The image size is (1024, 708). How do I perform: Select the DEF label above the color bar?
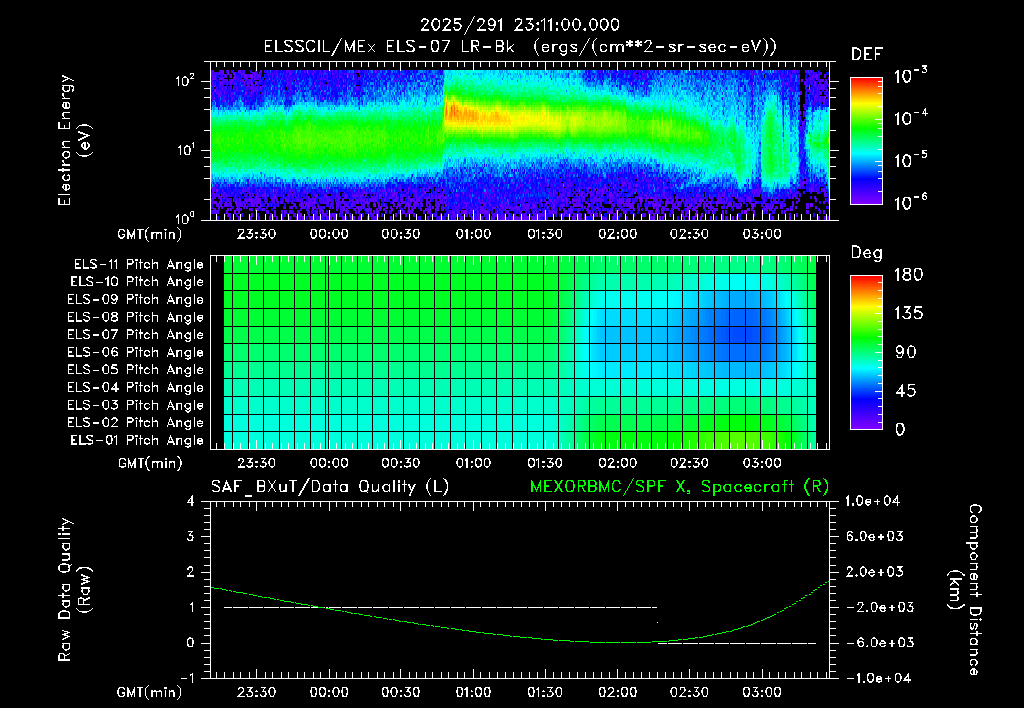click(x=867, y=55)
